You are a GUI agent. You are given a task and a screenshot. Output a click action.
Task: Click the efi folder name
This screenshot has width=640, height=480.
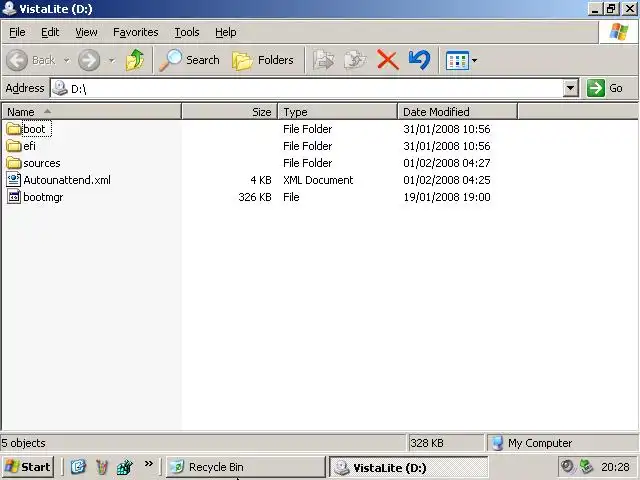pos(29,146)
